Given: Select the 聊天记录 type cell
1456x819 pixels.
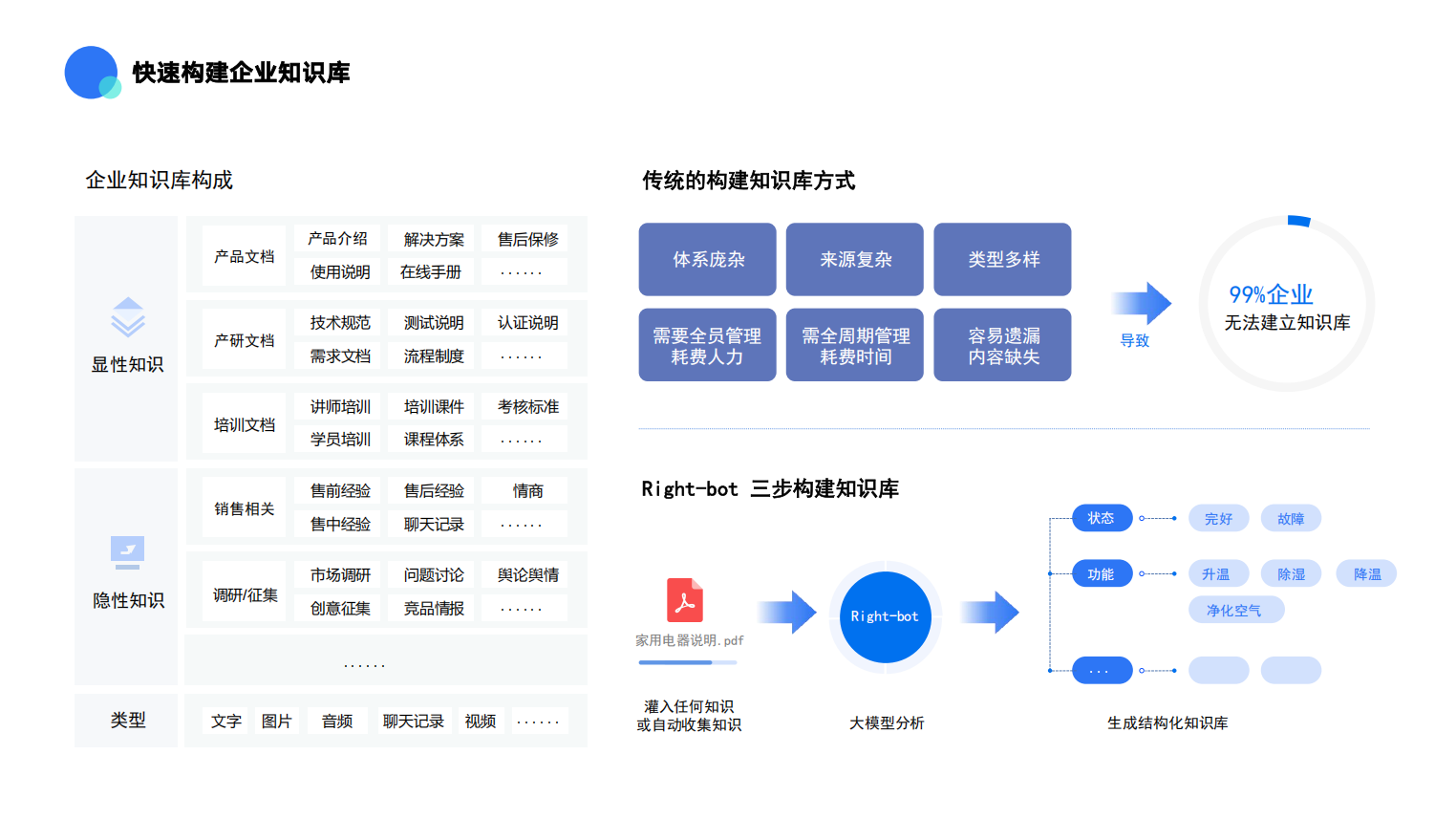Looking at the screenshot, I should (413, 721).
